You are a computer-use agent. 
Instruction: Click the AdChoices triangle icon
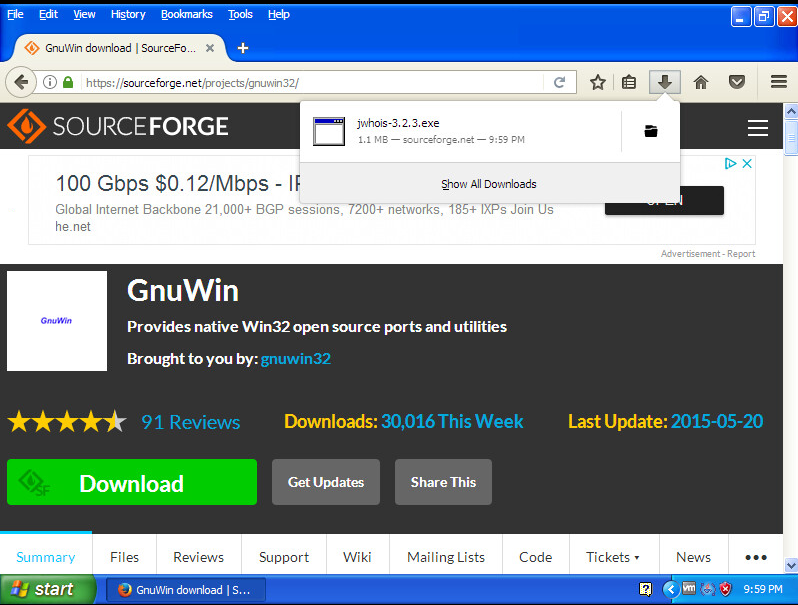[x=730, y=163]
